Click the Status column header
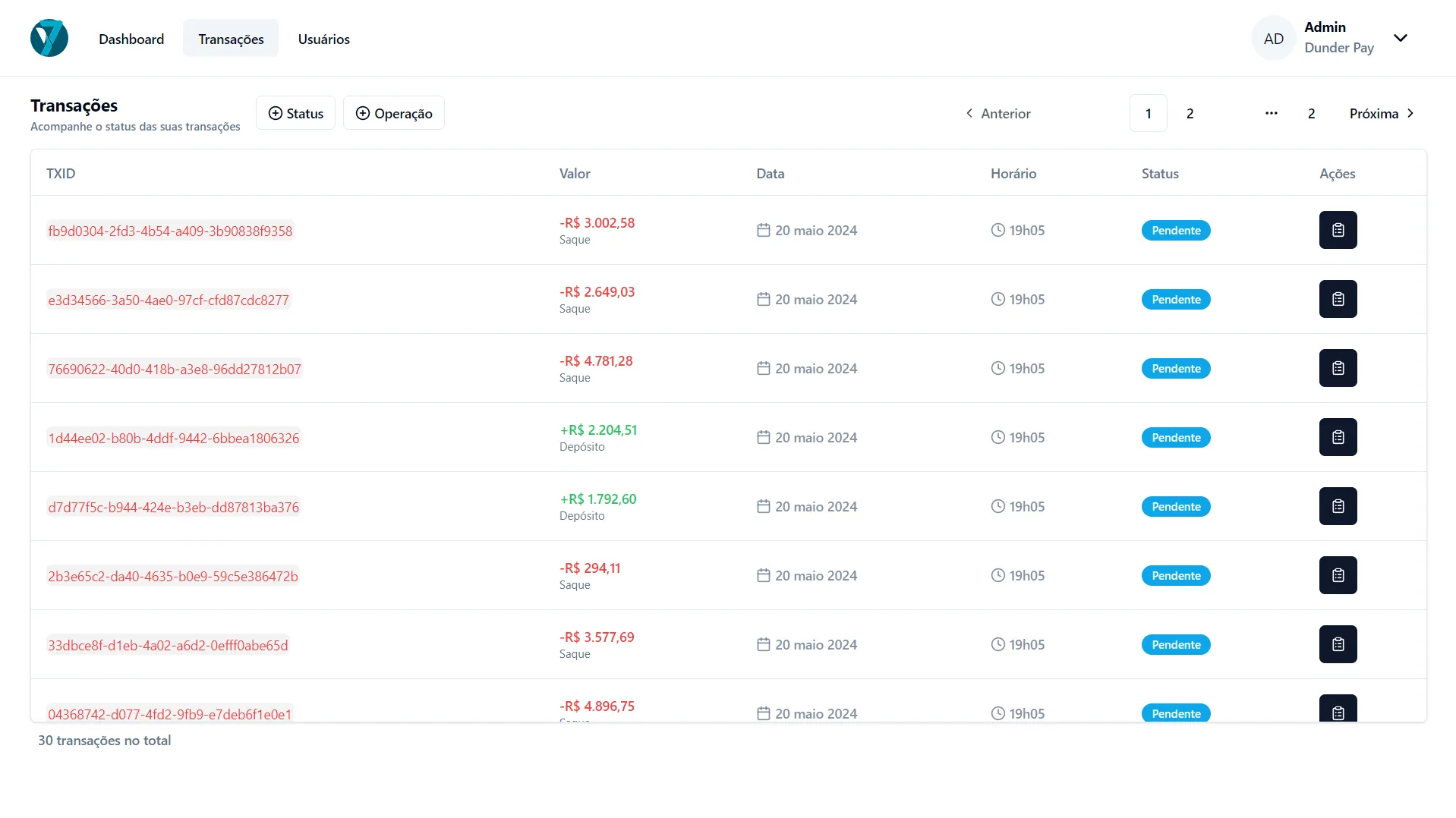Screen dimensions: 1456x818 pyautogui.click(x=1160, y=173)
